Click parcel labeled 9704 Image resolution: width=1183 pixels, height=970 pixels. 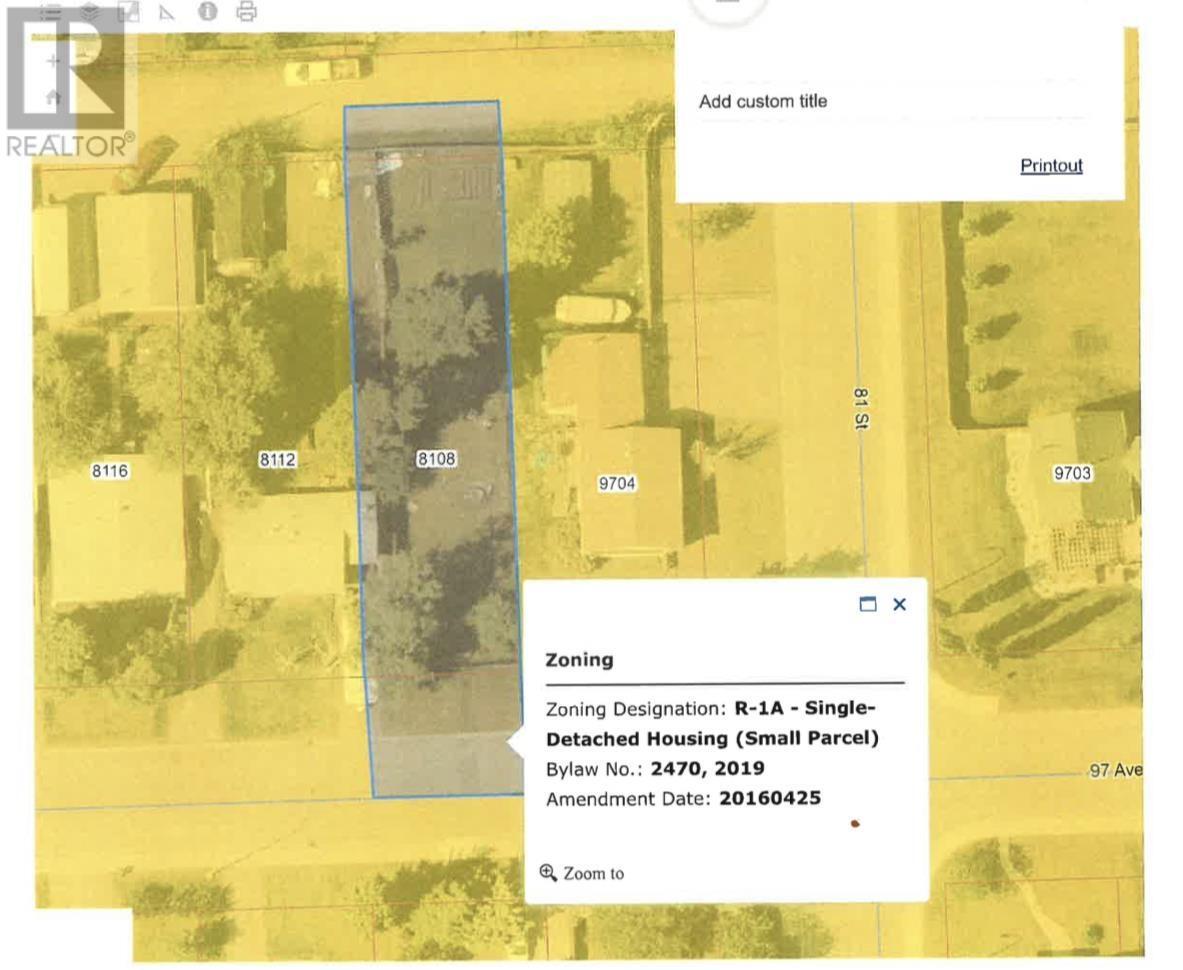click(617, 484)
